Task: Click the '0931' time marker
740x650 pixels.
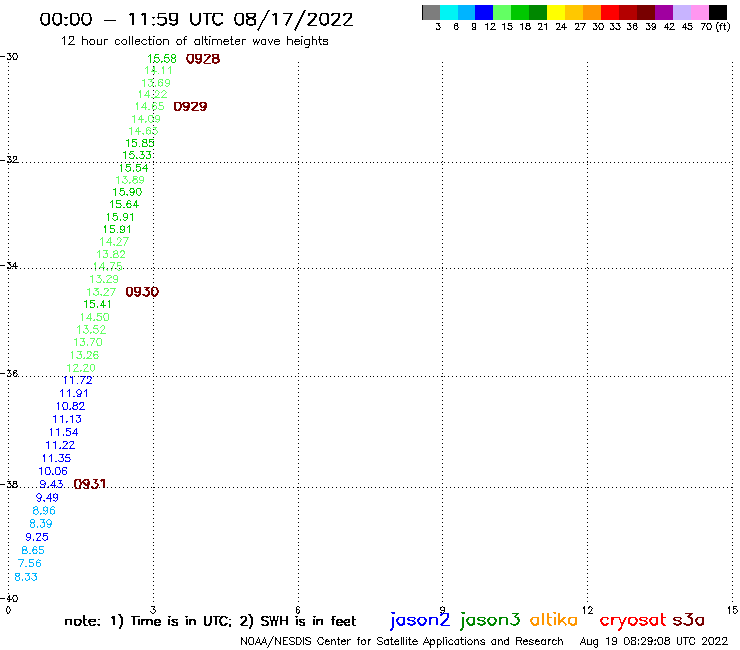Action: click(x=90, y=484)
